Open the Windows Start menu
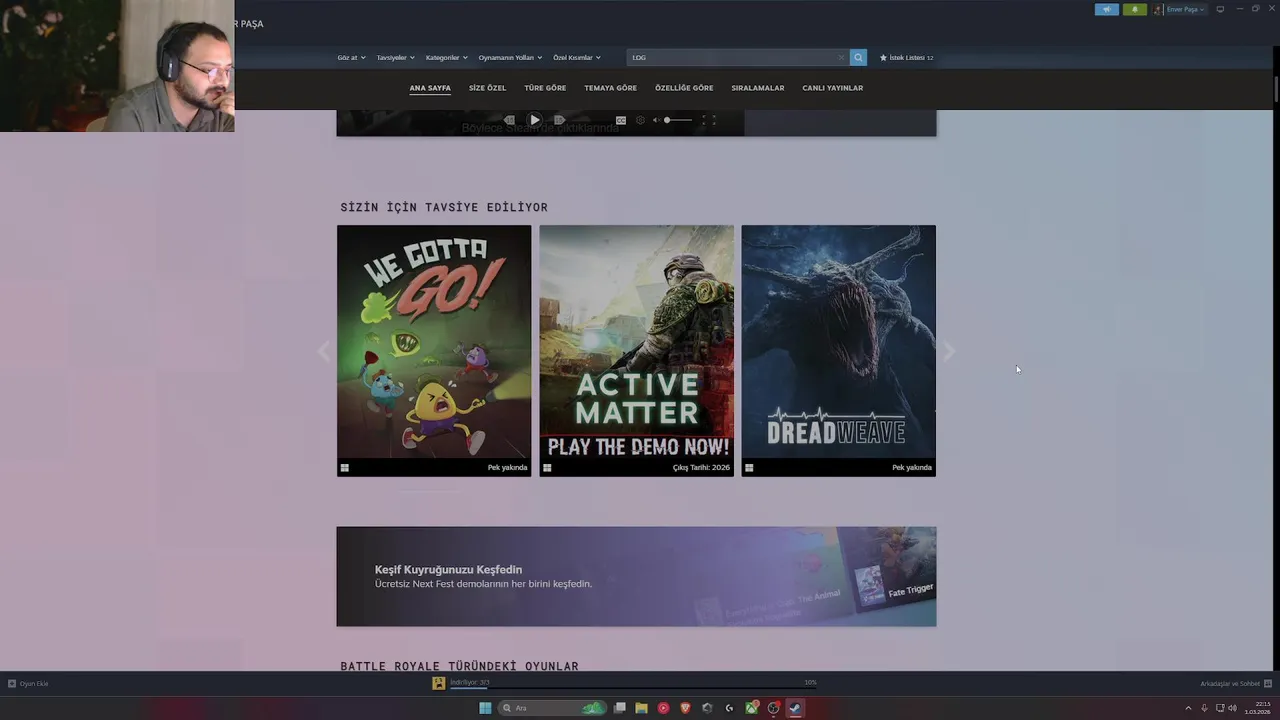This screenshot has width=1280, height=720. [x=485, y=708]
